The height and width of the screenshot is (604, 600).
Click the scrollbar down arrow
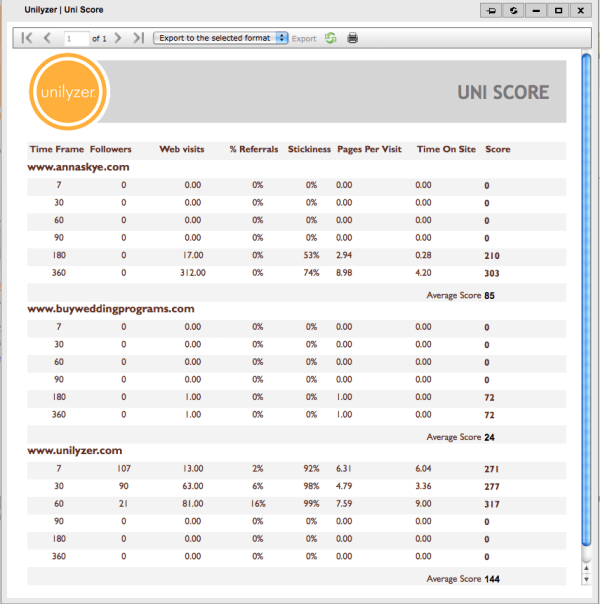point(586,579)
